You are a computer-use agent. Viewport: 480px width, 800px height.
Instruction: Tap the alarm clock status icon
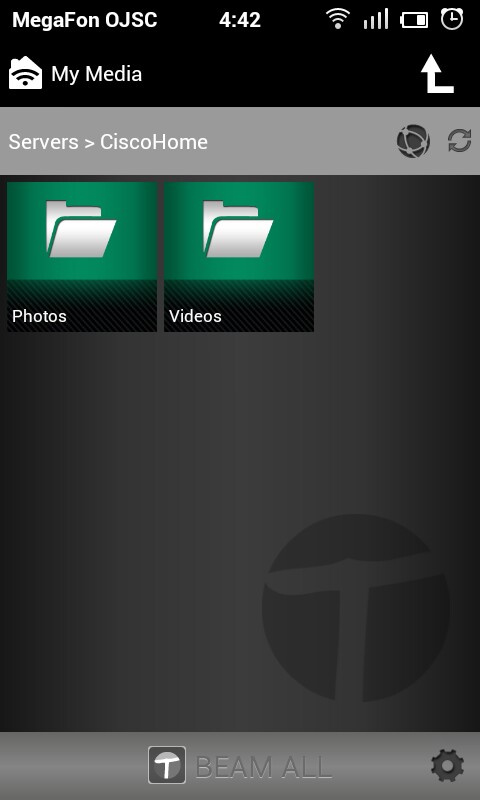tap(452, 19)
